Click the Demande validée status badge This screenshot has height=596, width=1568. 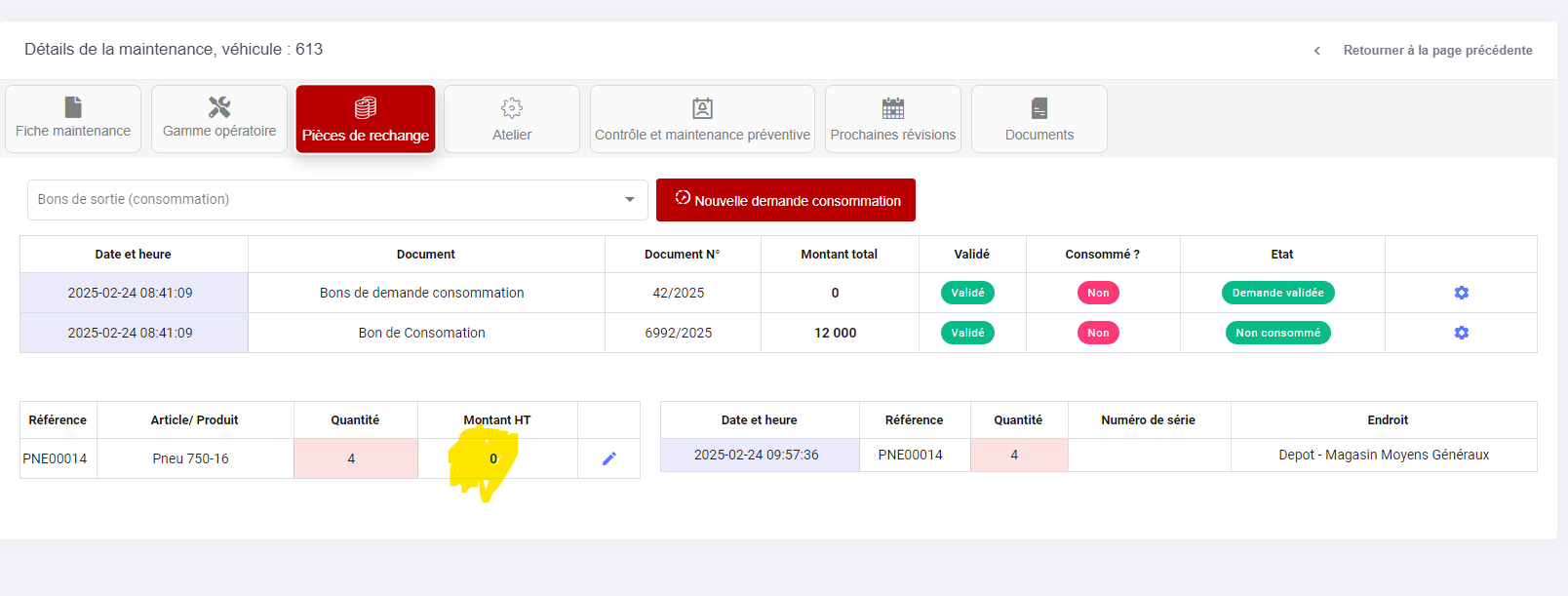coord(1277,293)
